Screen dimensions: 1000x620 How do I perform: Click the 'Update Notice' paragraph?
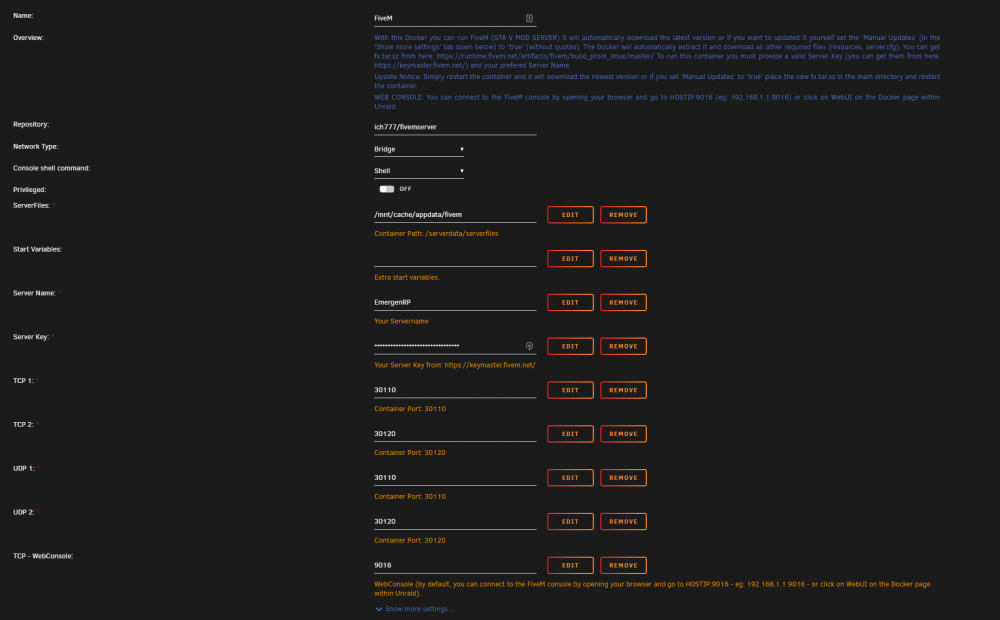(657, 81)
